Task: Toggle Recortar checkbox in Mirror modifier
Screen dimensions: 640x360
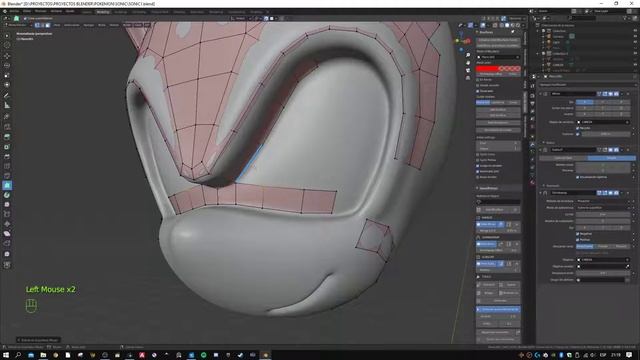Action: tap(578, 128)
